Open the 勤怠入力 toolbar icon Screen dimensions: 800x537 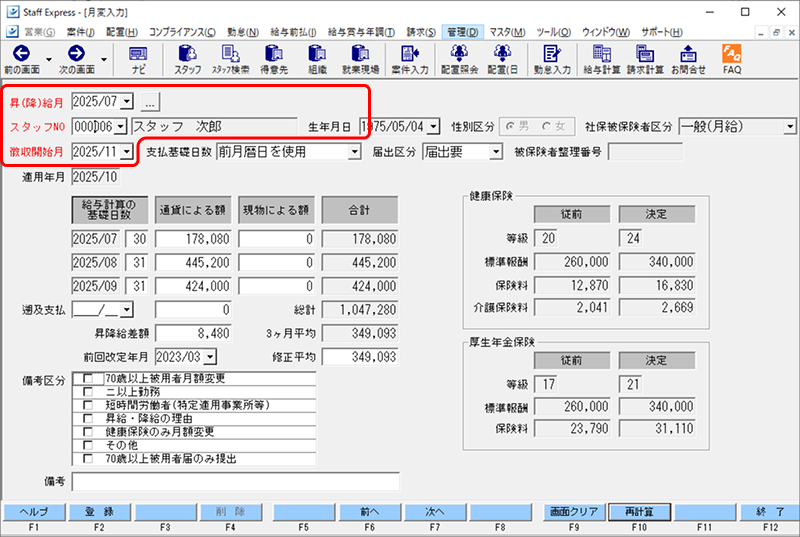click(552, 60)
